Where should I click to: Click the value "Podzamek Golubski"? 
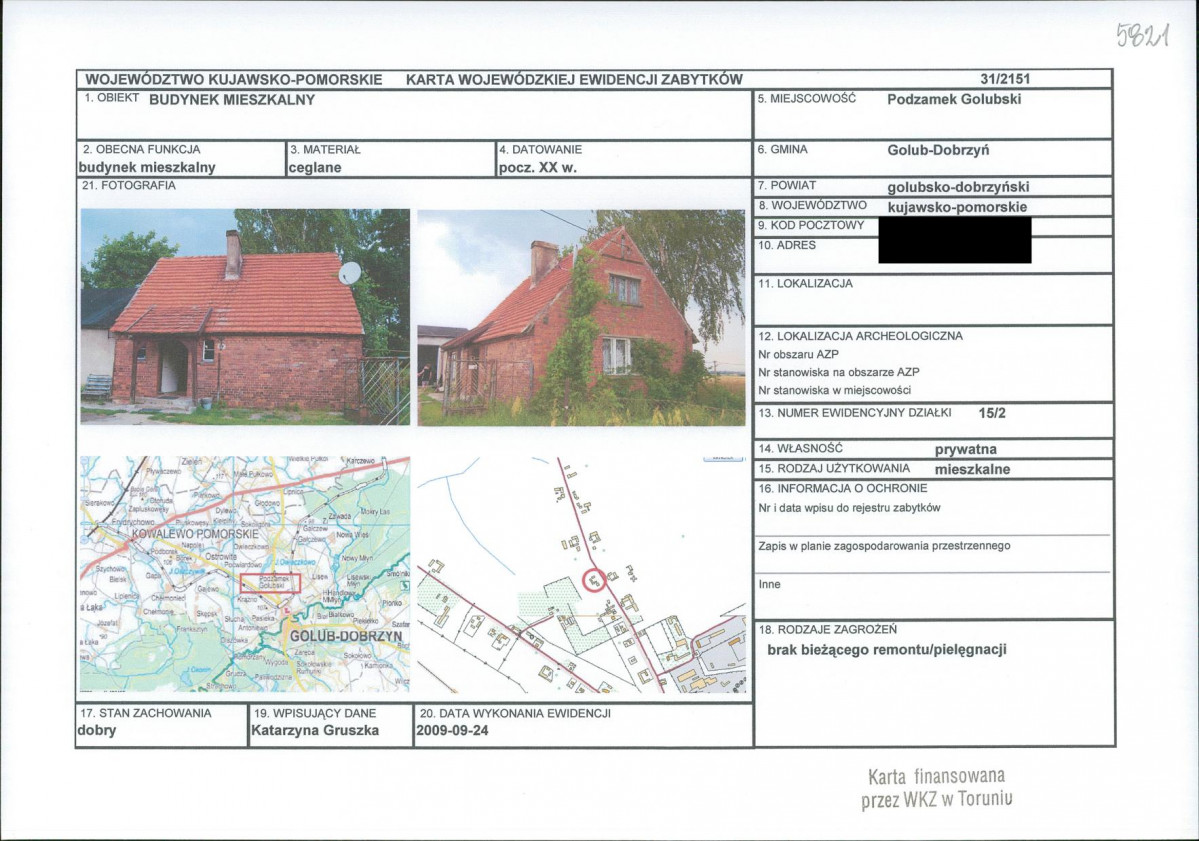coord(954,99)
